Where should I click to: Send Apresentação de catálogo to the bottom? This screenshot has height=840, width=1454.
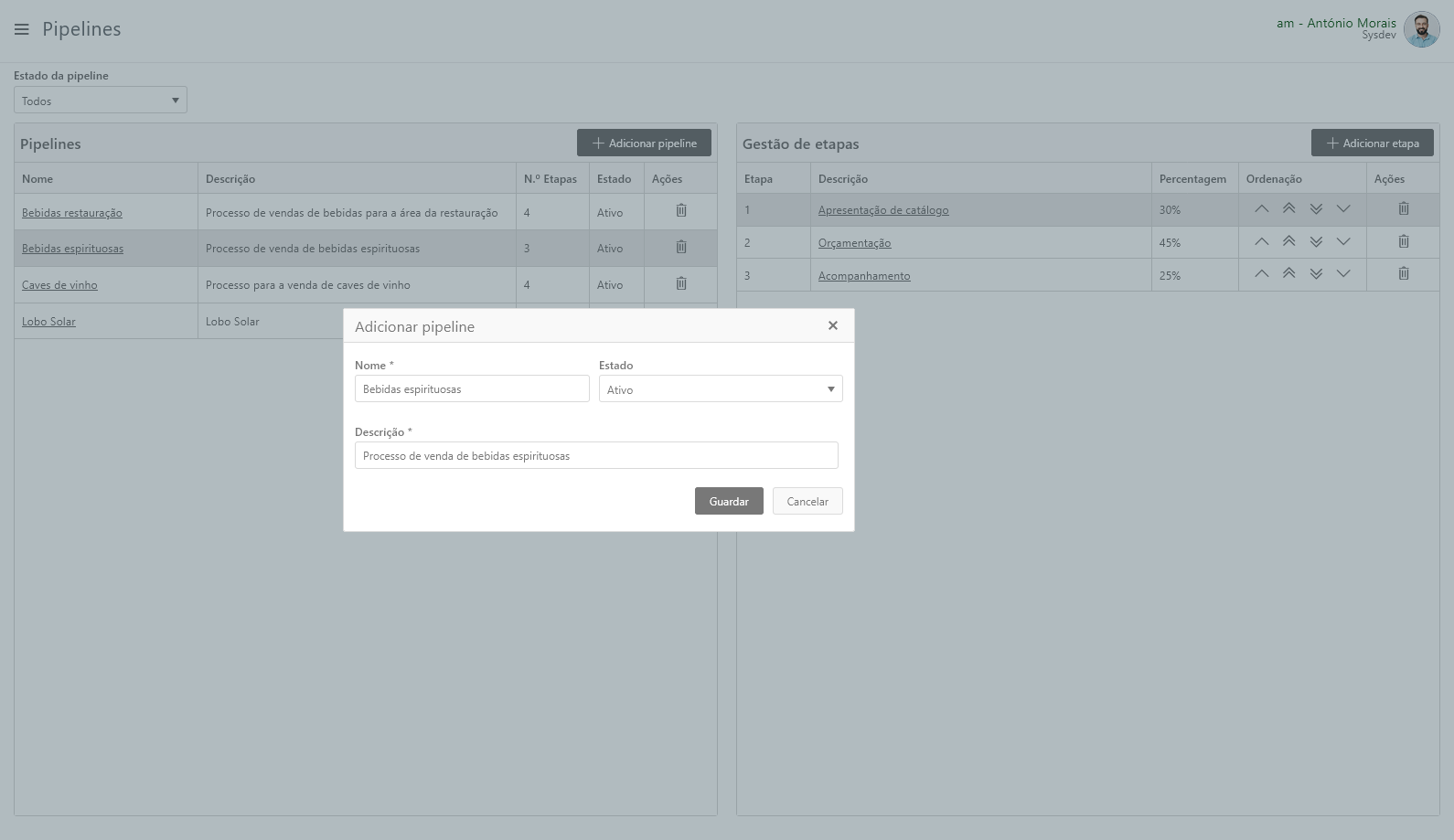(1316, 209)
